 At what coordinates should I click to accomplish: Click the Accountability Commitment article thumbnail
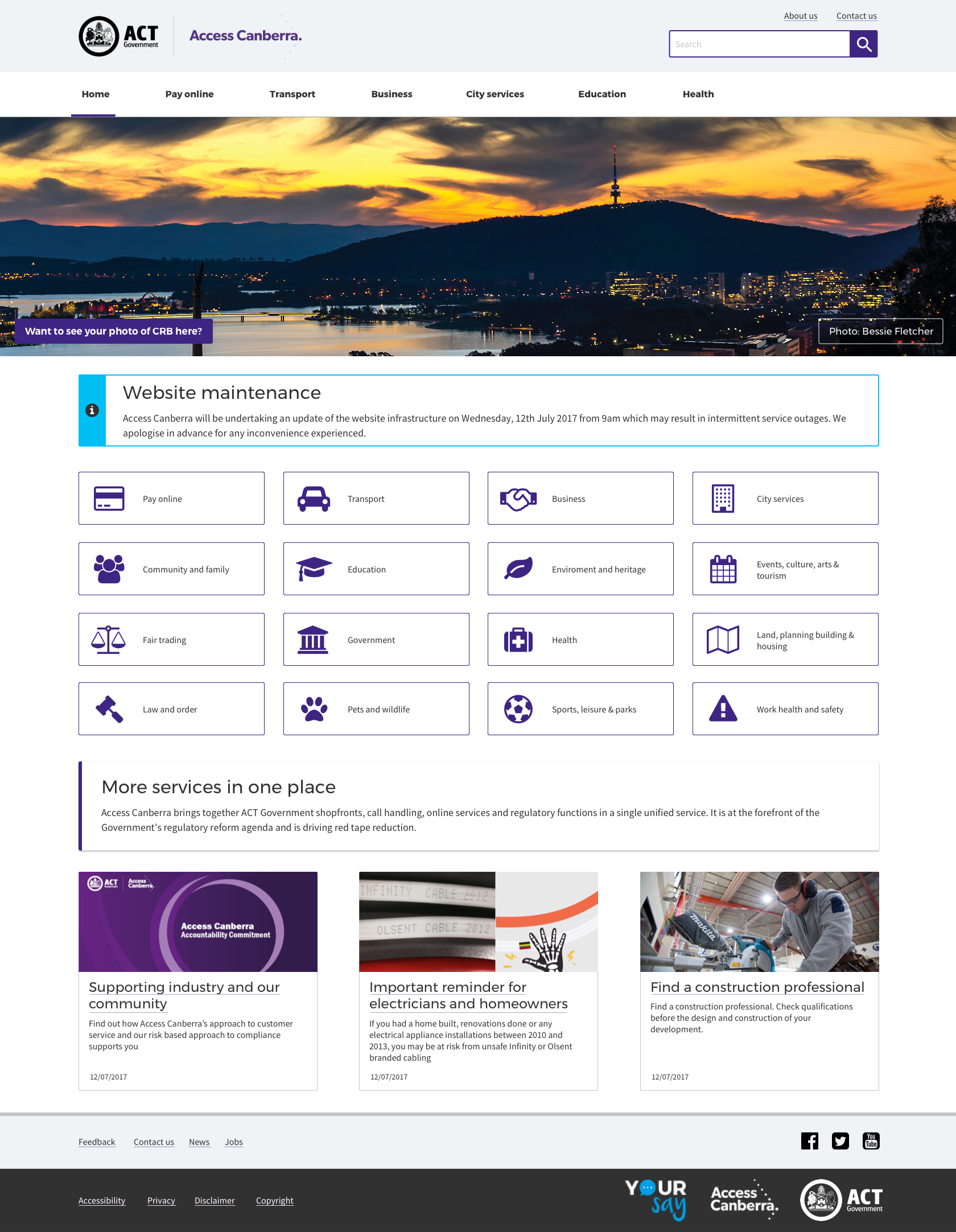198,922
